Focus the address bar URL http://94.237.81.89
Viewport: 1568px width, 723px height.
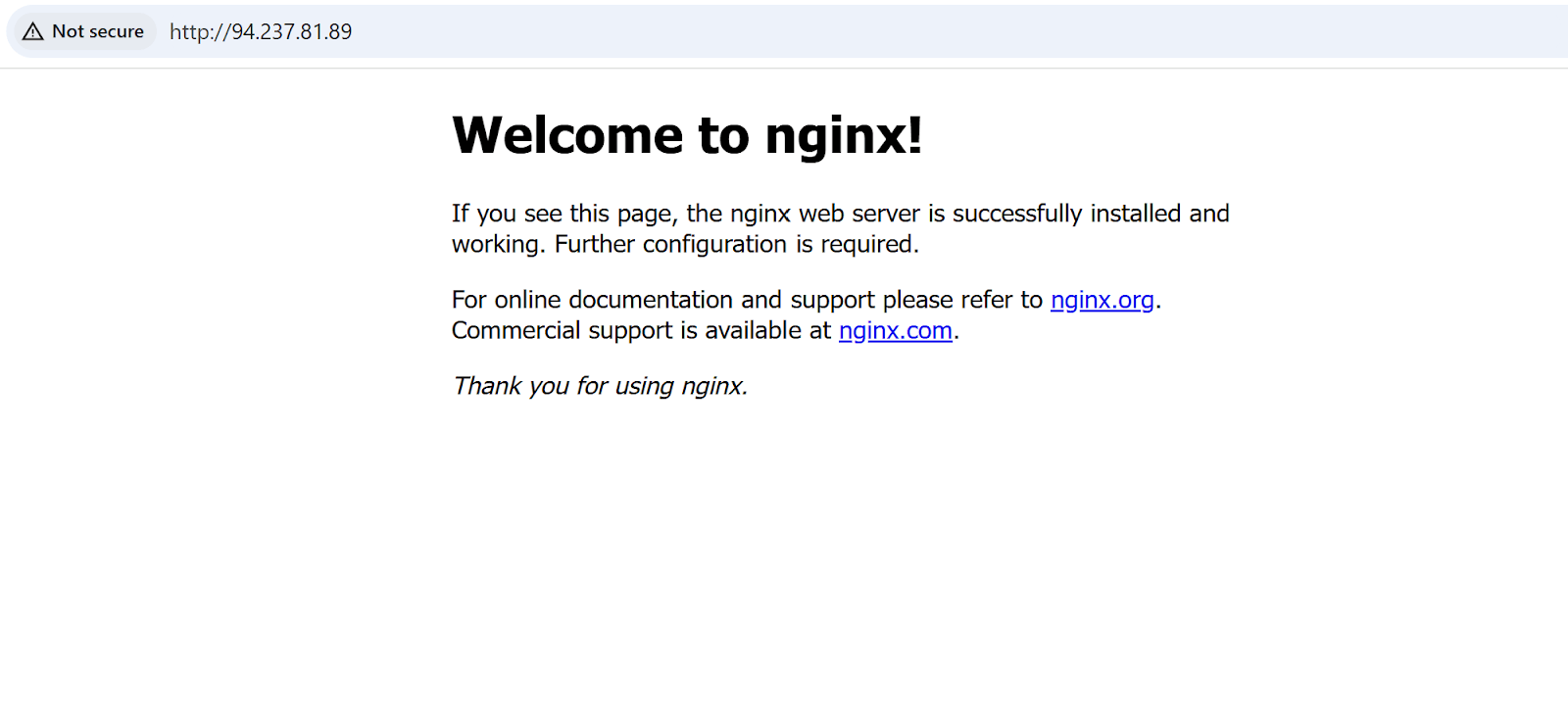[261, 31]
